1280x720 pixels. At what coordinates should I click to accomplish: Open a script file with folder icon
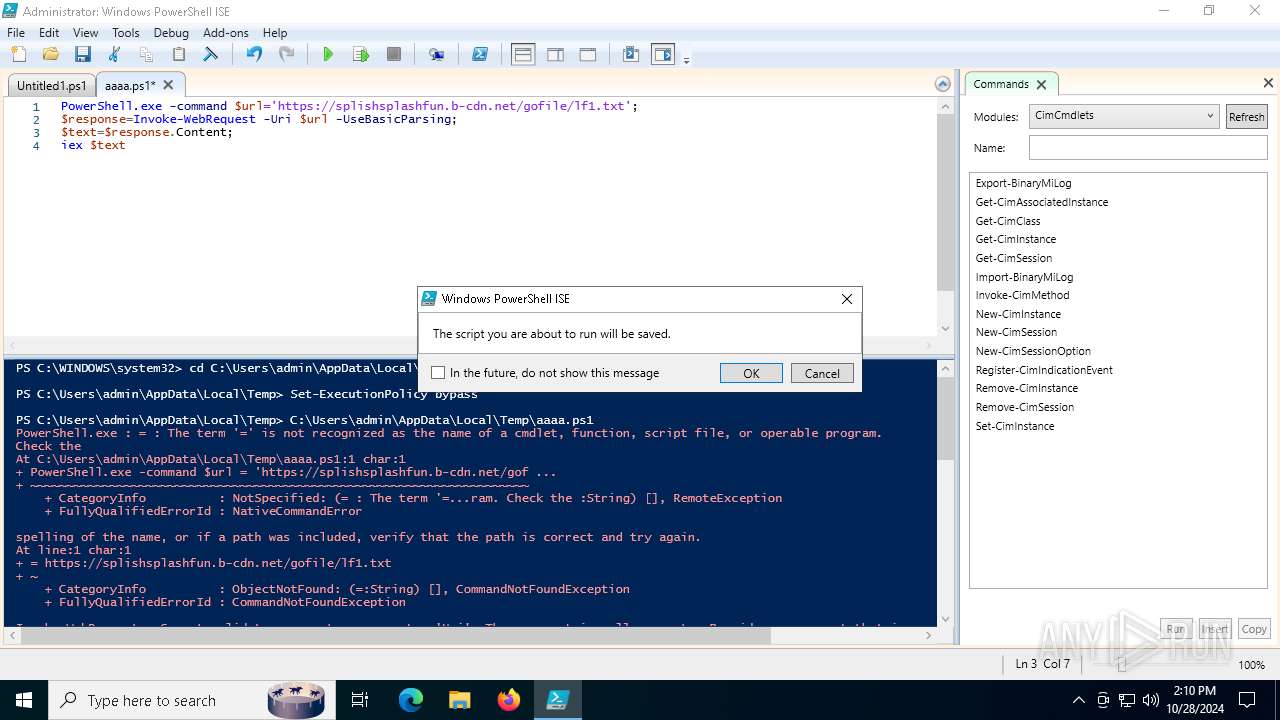(x=51, y=55)
